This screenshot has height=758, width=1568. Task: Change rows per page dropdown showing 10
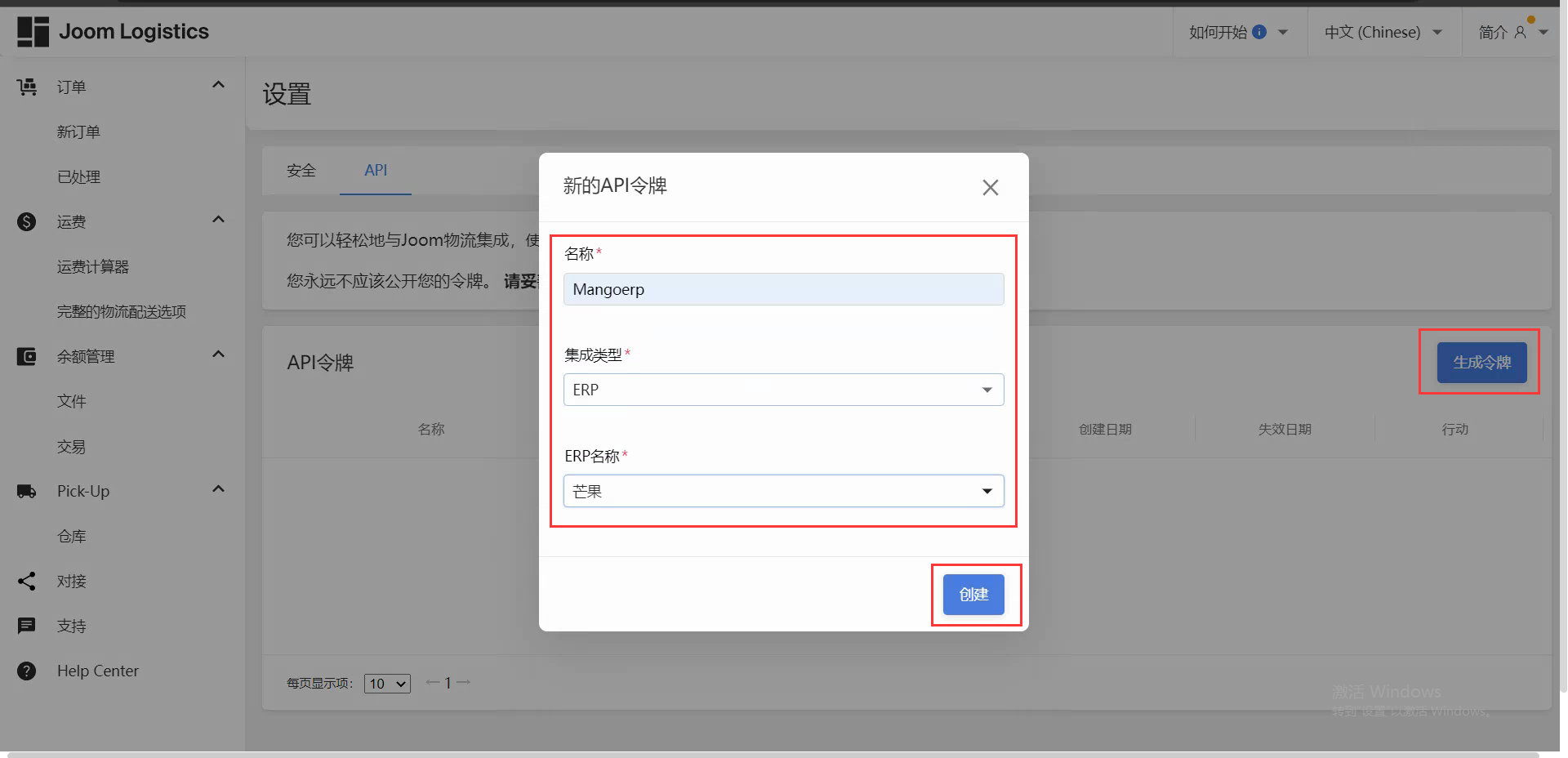coord(388,684)
